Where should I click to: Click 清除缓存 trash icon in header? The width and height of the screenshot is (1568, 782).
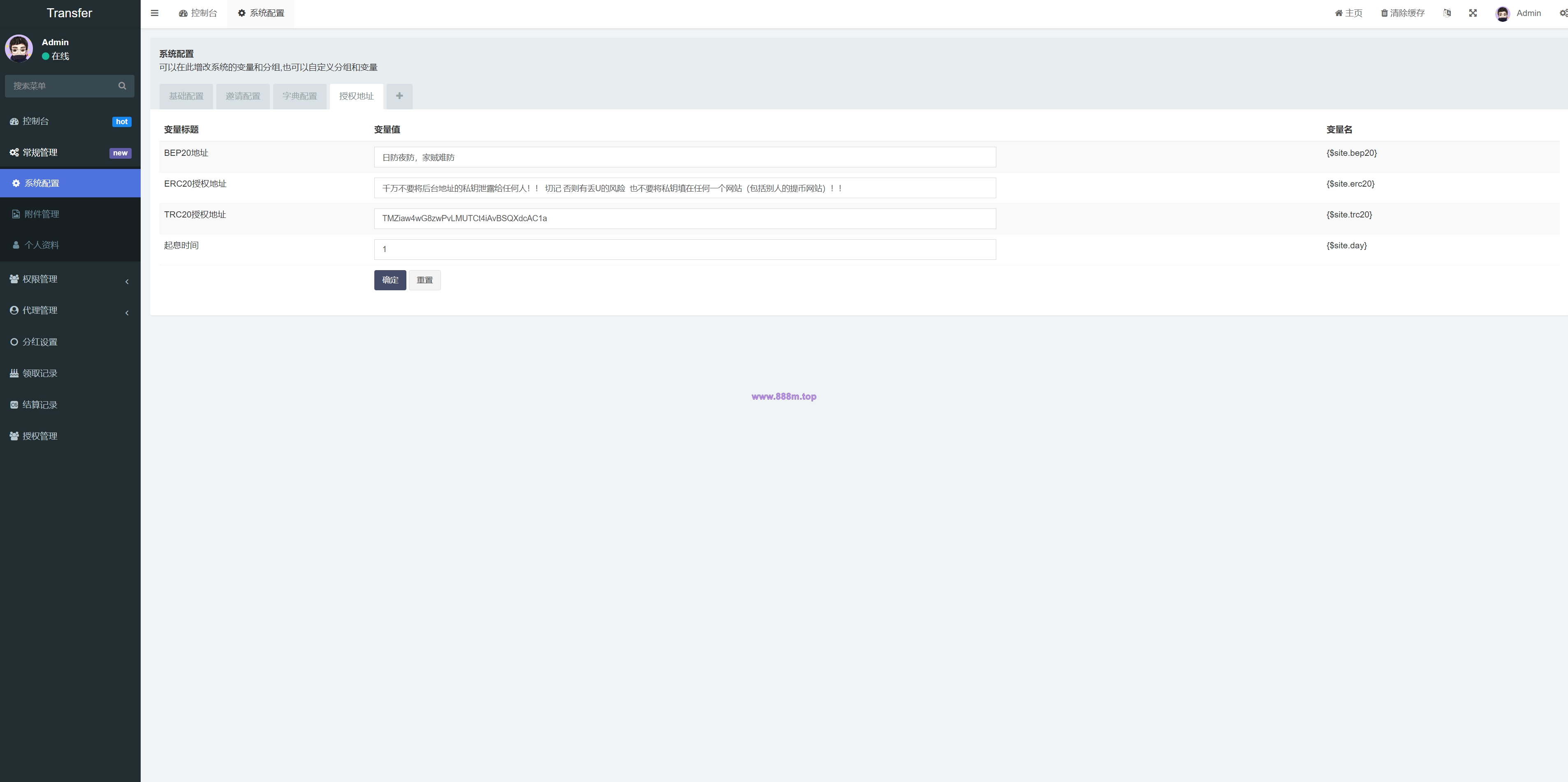1384,13
